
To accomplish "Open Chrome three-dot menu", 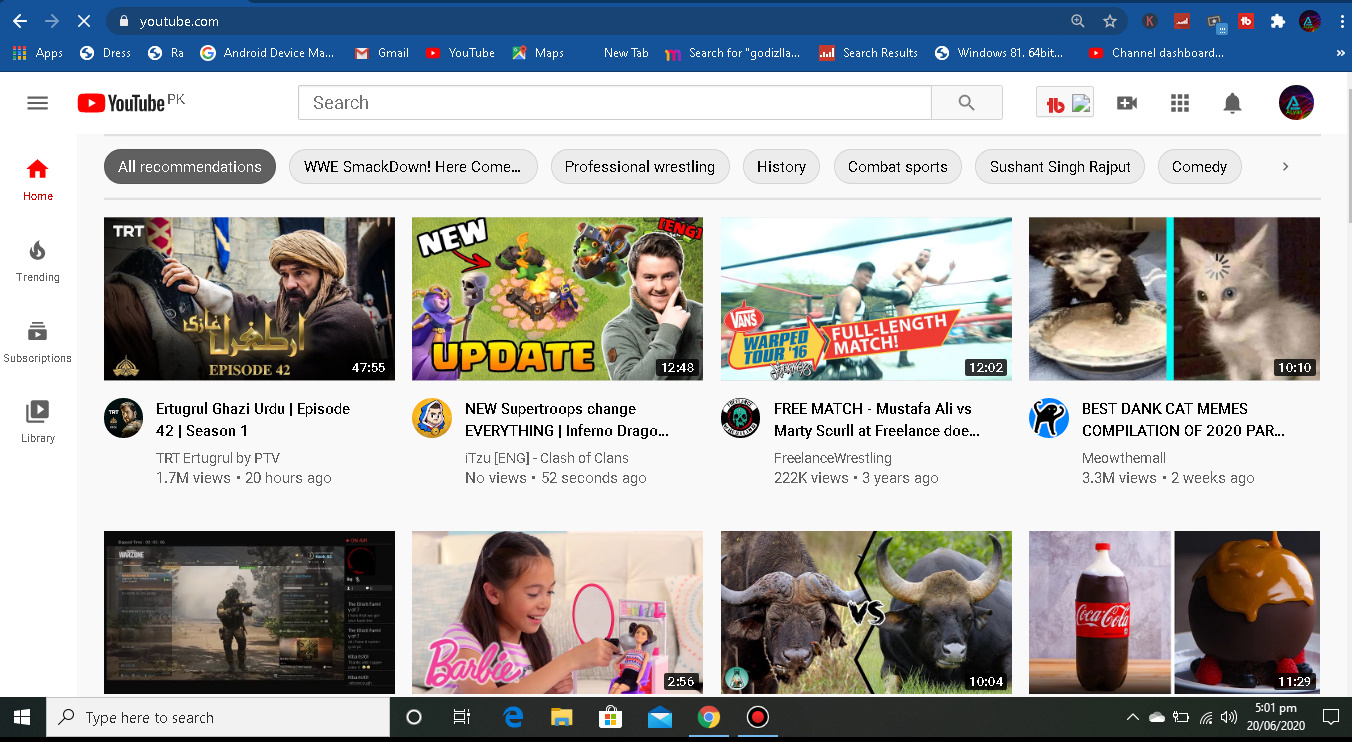I will click(1341, 21).
